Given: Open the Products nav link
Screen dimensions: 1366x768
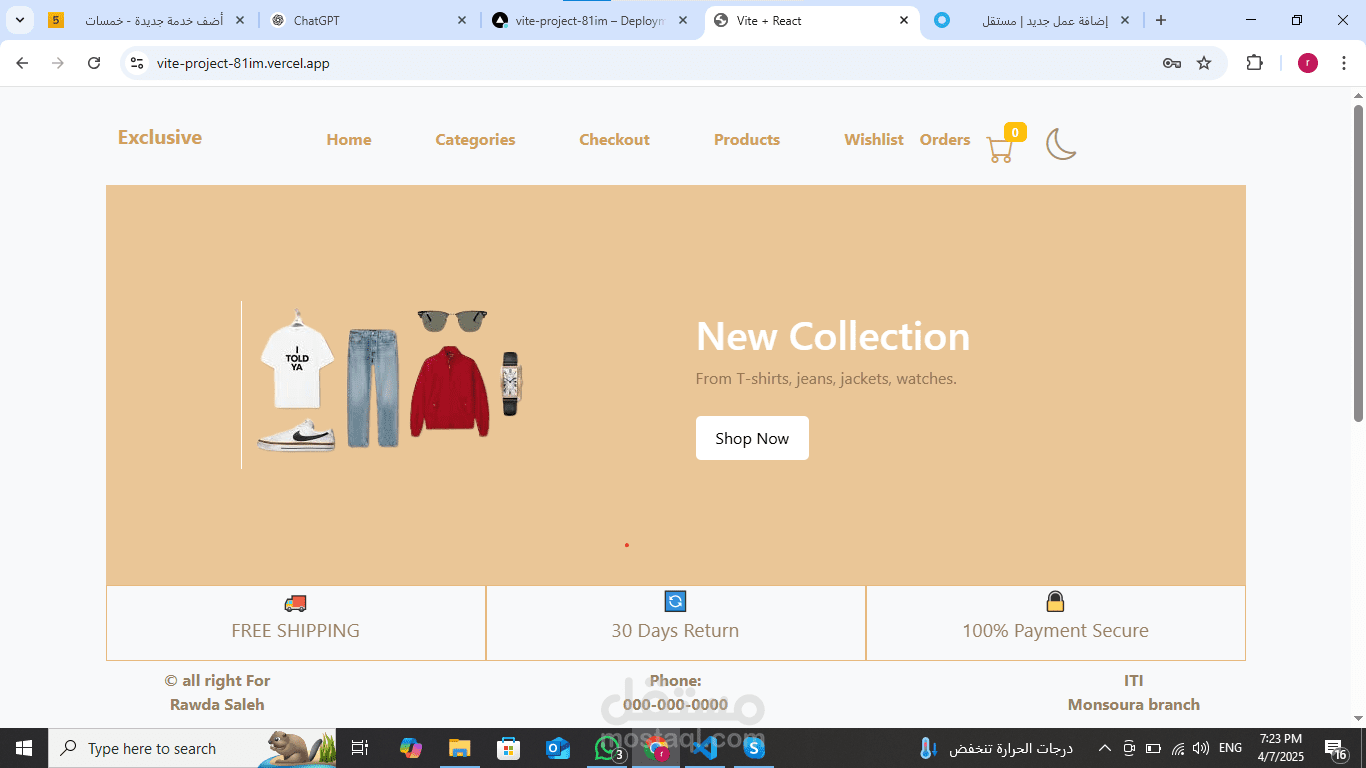Looking at the screenshot, I should point(747,140).
